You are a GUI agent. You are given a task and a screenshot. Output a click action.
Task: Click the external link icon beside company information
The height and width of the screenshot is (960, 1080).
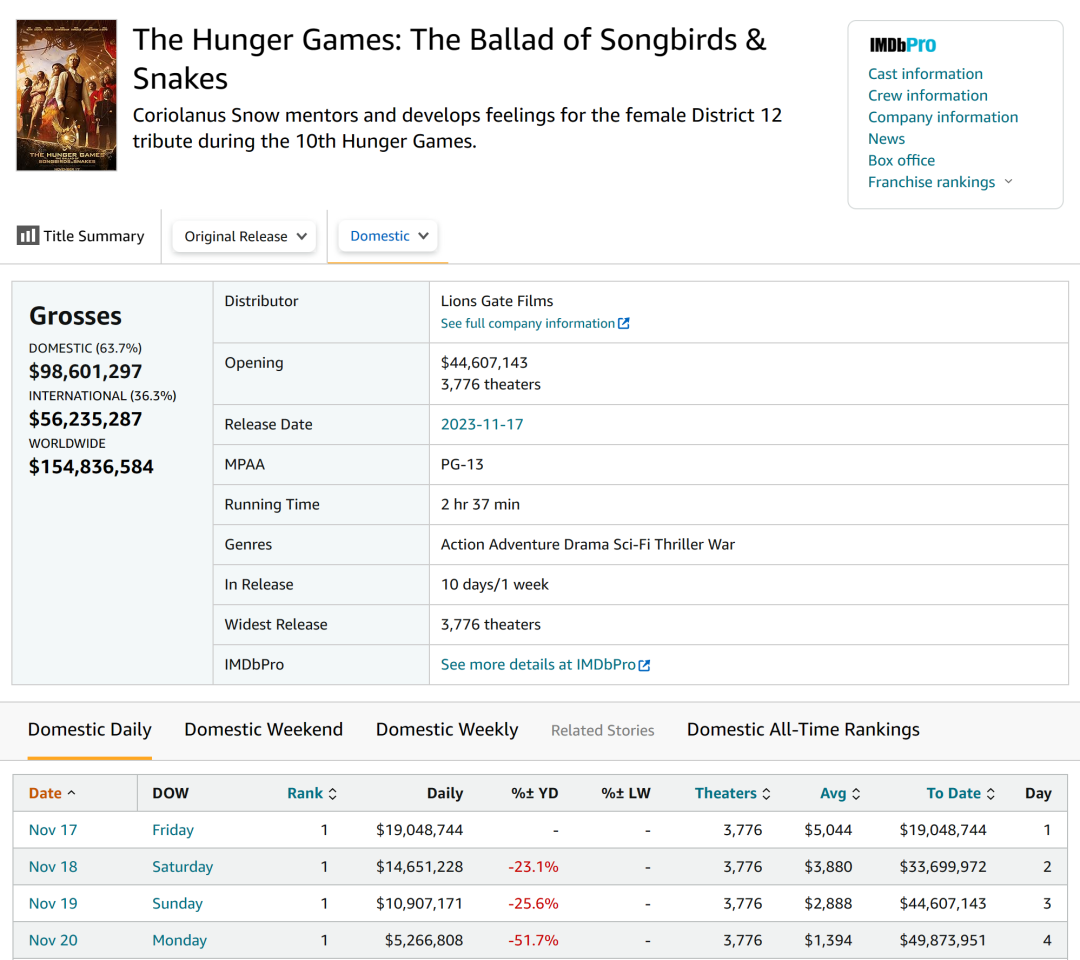624,324
